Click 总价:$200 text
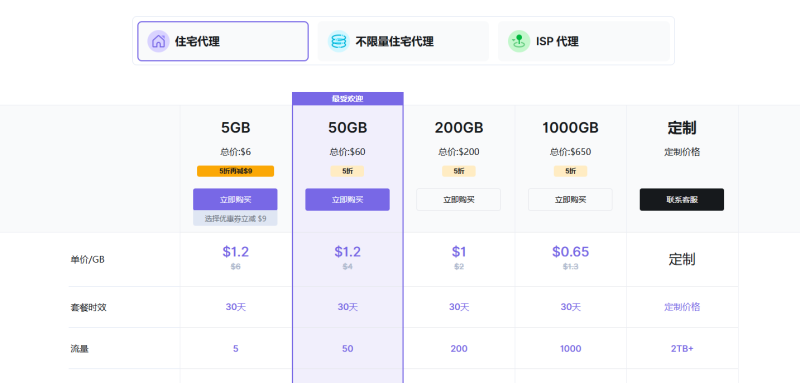Image resolution: width=800 pixels, height=383 pixels. point(459,152)
